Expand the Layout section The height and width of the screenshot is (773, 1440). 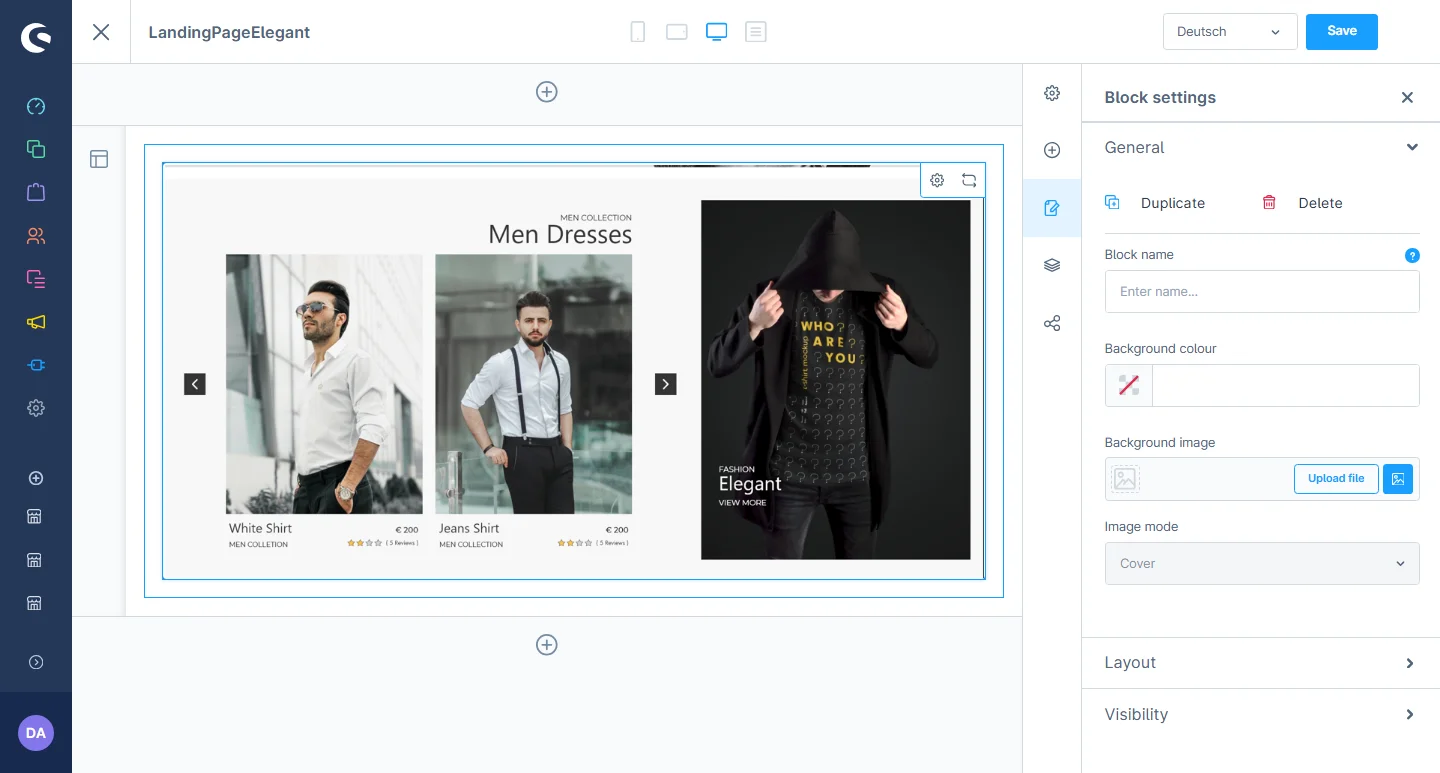(1261, 663)
